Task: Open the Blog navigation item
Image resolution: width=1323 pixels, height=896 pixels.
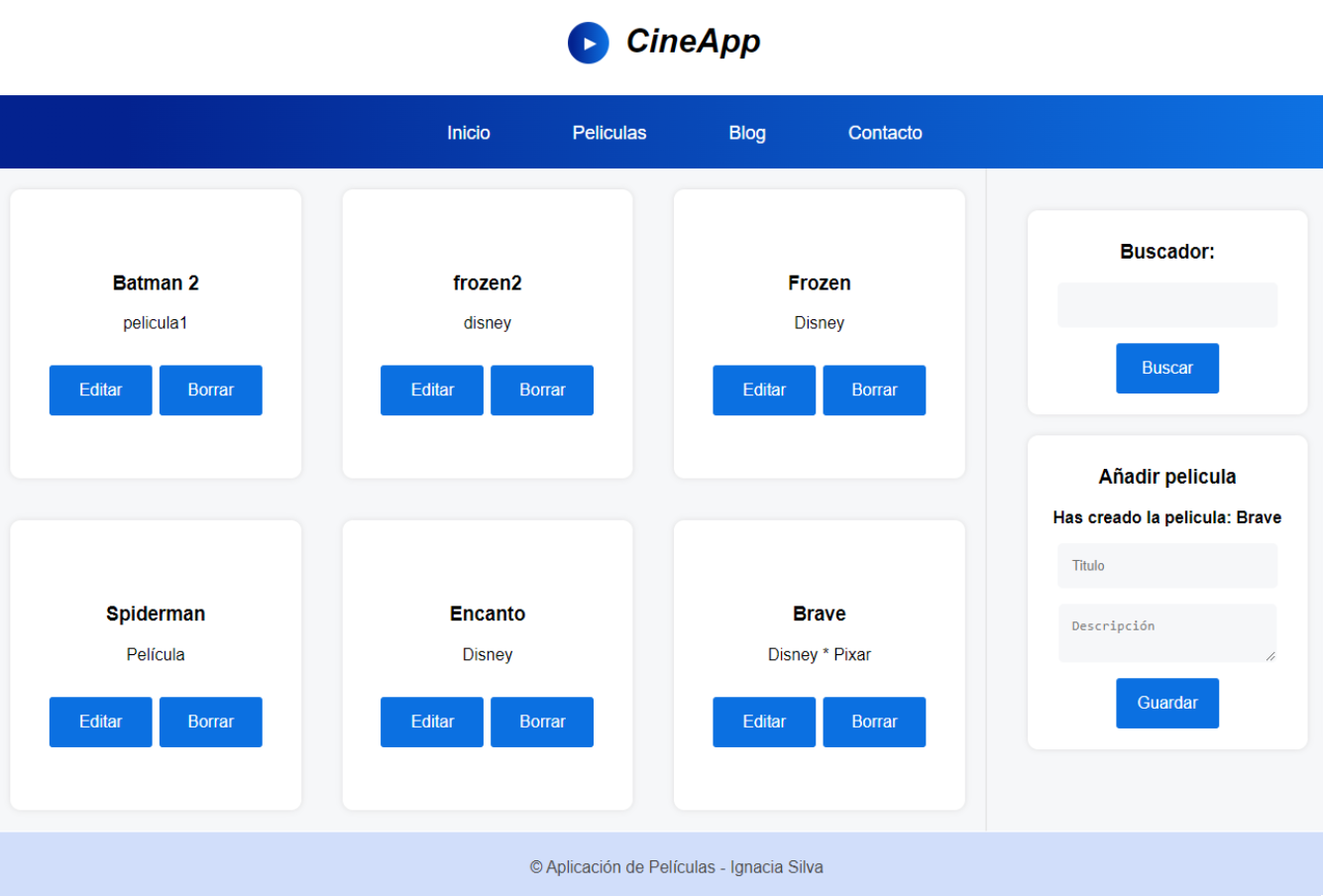Action: [x=747, y=133]
